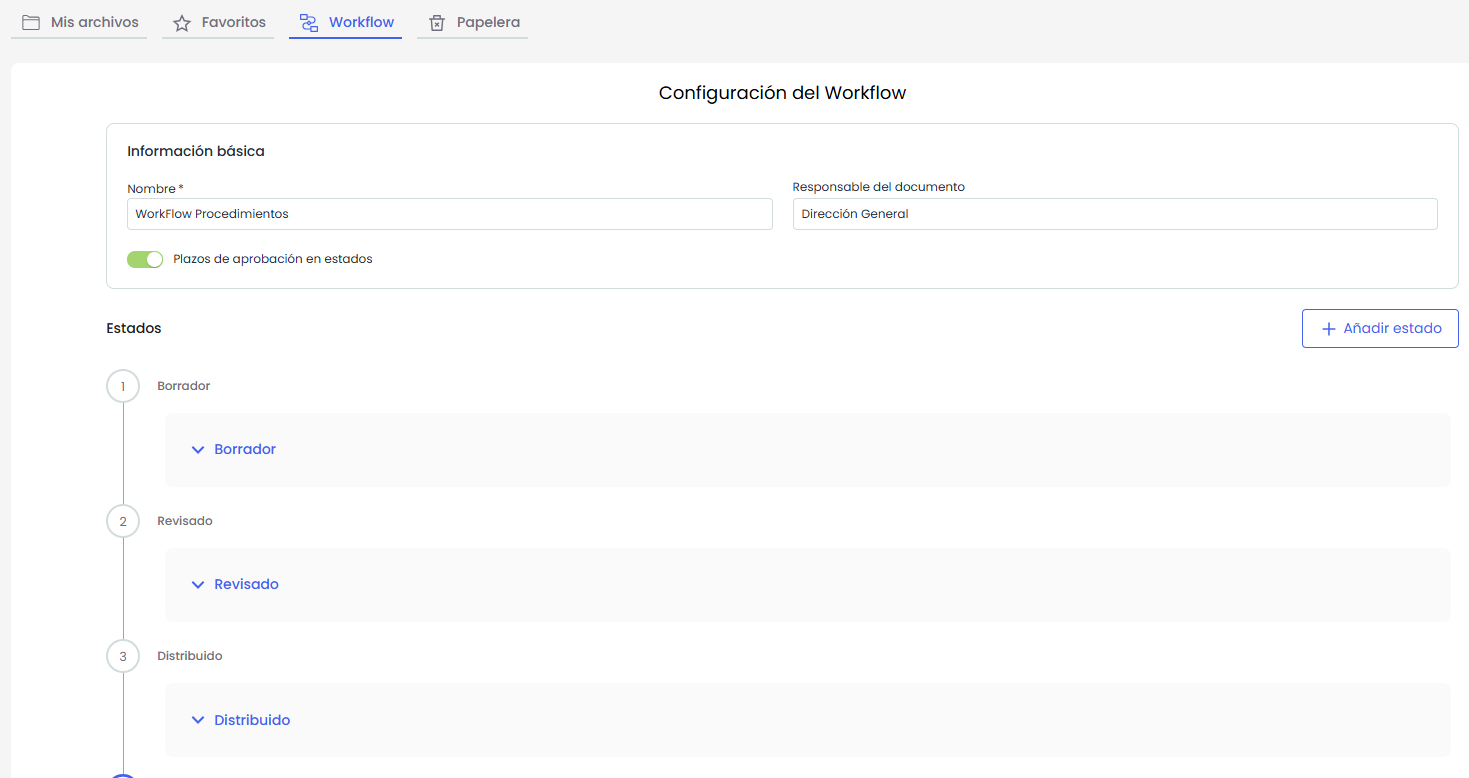Expand the Borrador state chevron
This screenshot has width=1469, height=778.
tap(197, 450)
